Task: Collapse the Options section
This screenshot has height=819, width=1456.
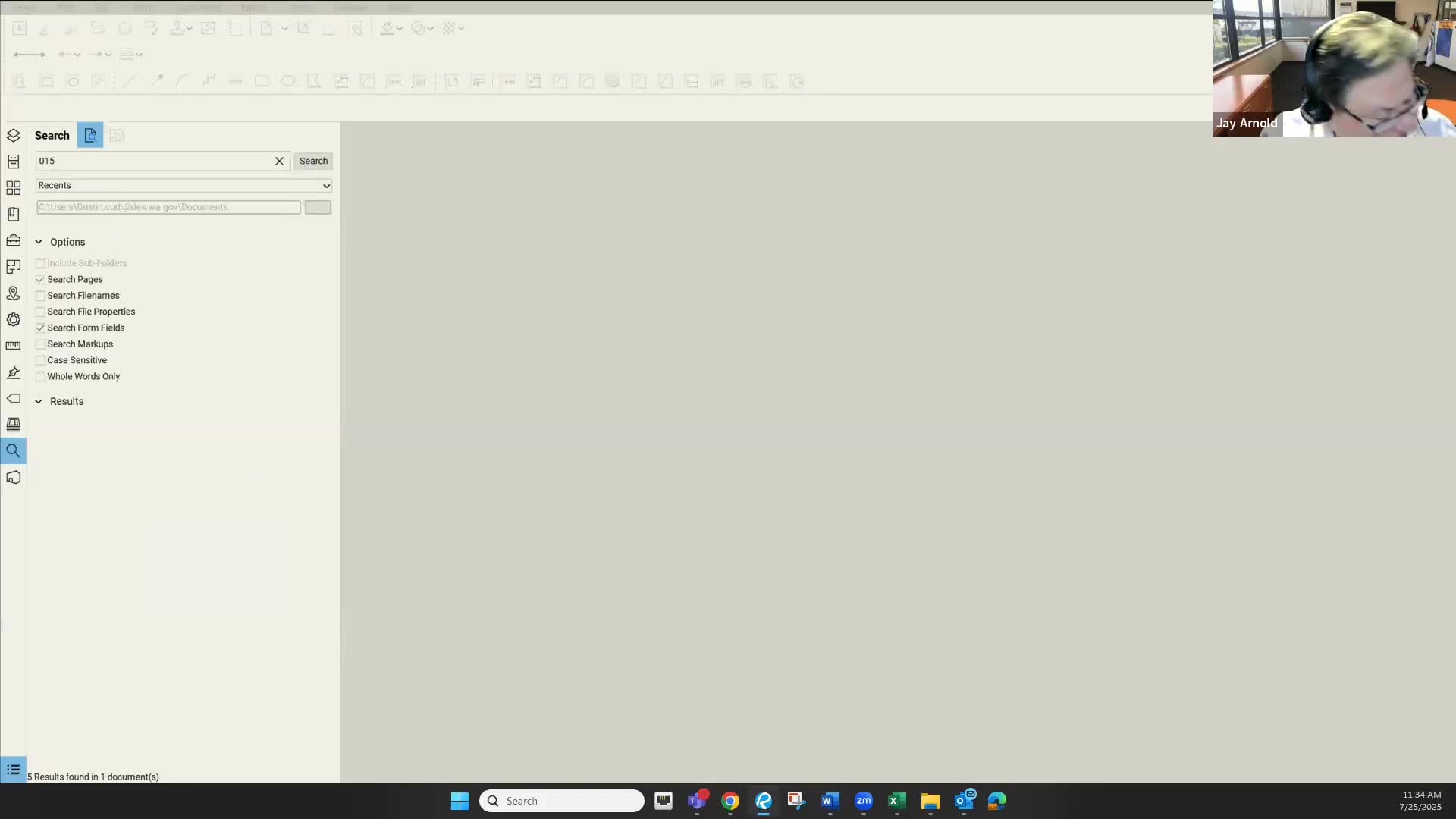Action: point(39,242)
